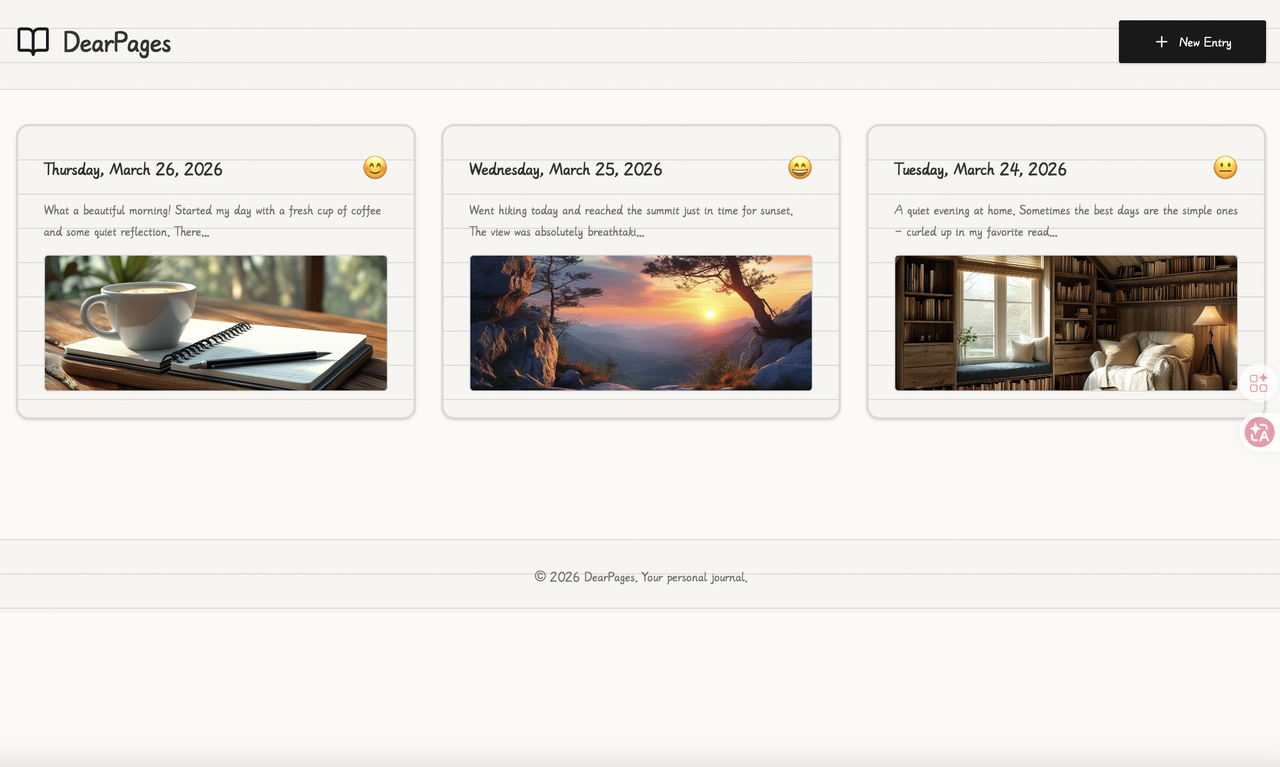
Task: Open the Tuesday, March 24, 2026 entry heading
Action: [x=980, y=170]
